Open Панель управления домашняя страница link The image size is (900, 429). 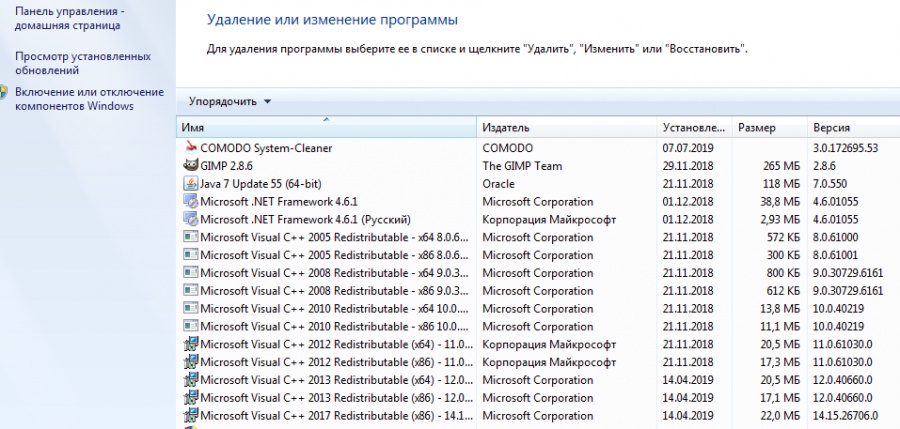point(69,18)
